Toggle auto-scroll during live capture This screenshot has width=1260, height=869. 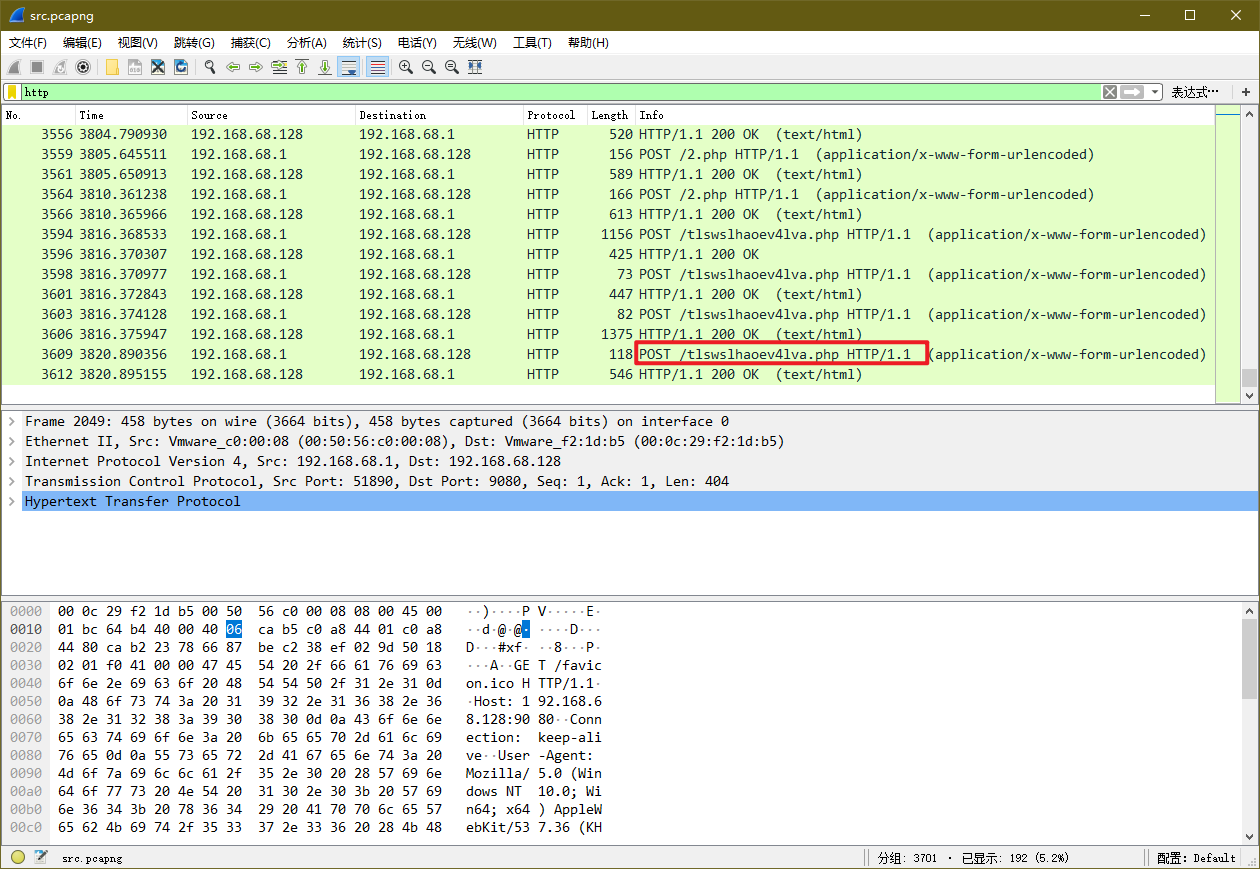349,67
